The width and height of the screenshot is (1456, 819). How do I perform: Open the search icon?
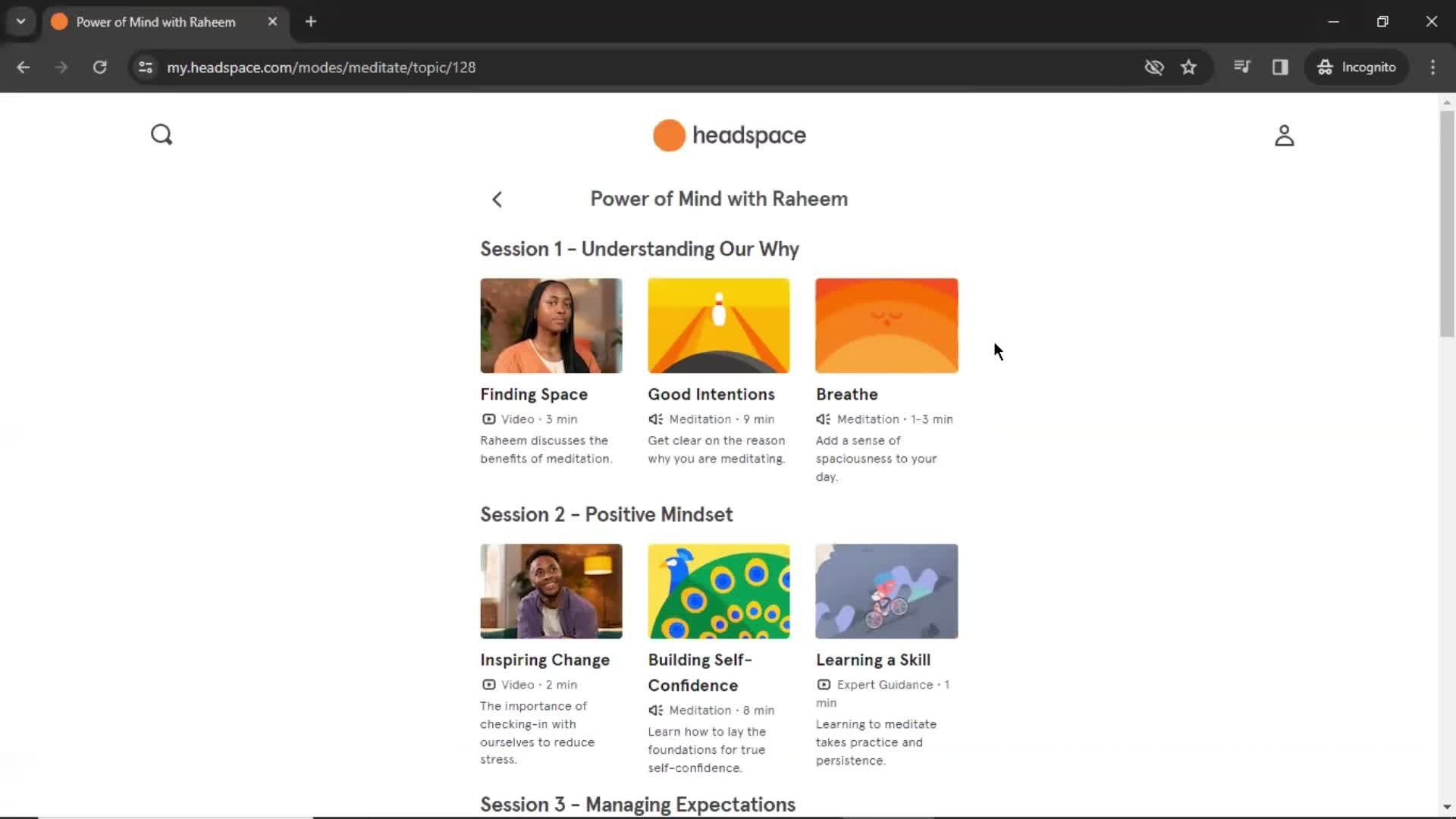[x=161, y=134]
